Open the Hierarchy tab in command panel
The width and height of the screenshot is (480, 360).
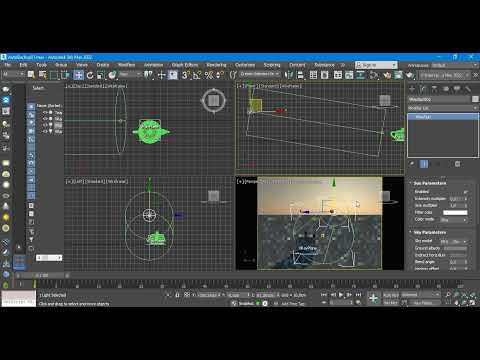[434, 89]
